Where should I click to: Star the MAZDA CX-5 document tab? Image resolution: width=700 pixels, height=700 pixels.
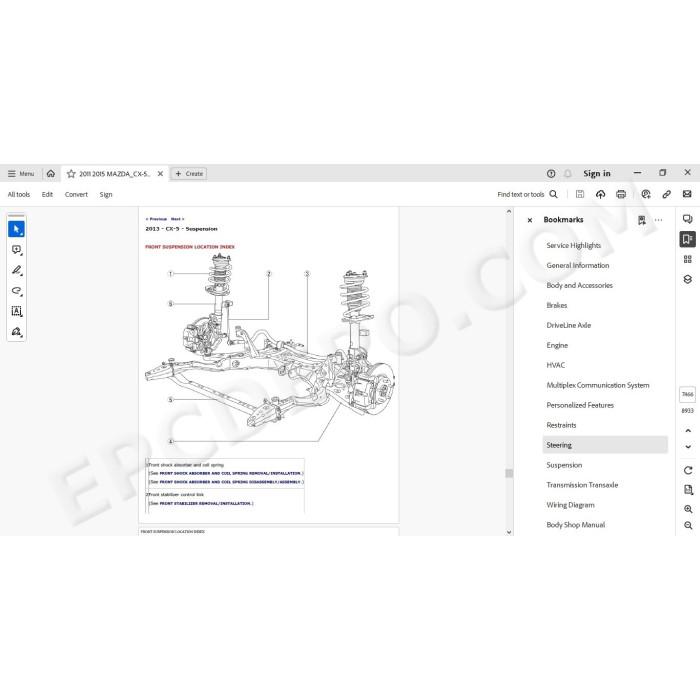(71, 174)
